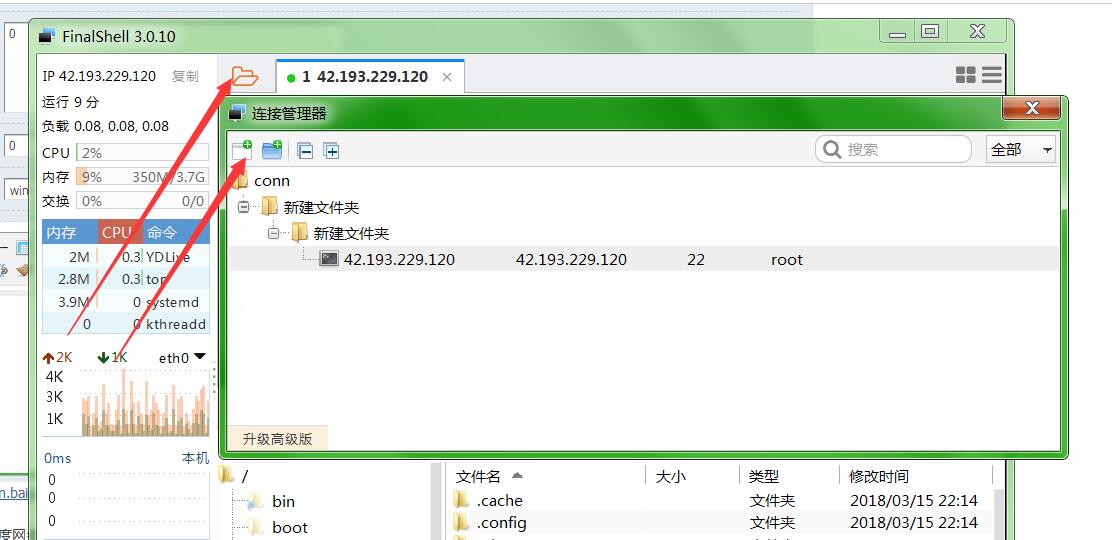
Task: Select the 1 42.193.229.120 tab
Action: (x=364, y=77)
